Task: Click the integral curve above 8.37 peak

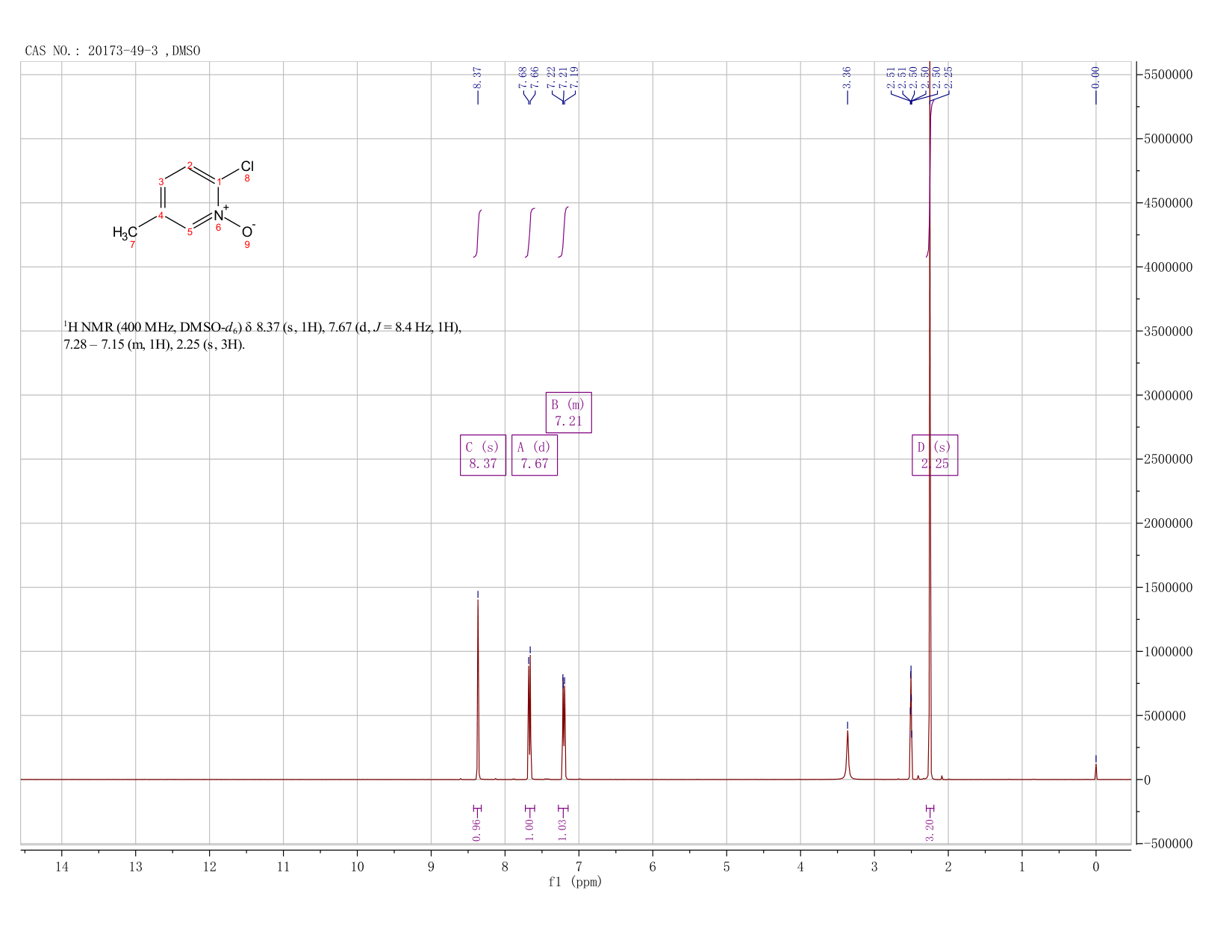Action: 478,234
